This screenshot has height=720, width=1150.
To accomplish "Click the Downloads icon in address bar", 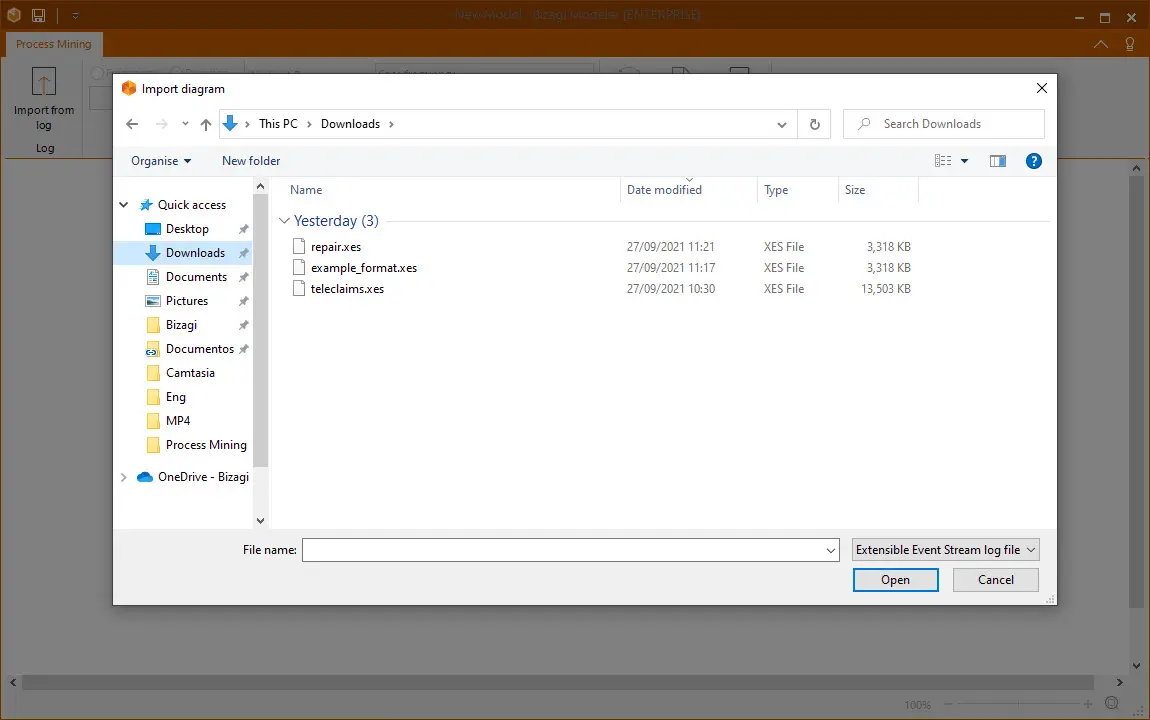I will click(x=230, y=123).
